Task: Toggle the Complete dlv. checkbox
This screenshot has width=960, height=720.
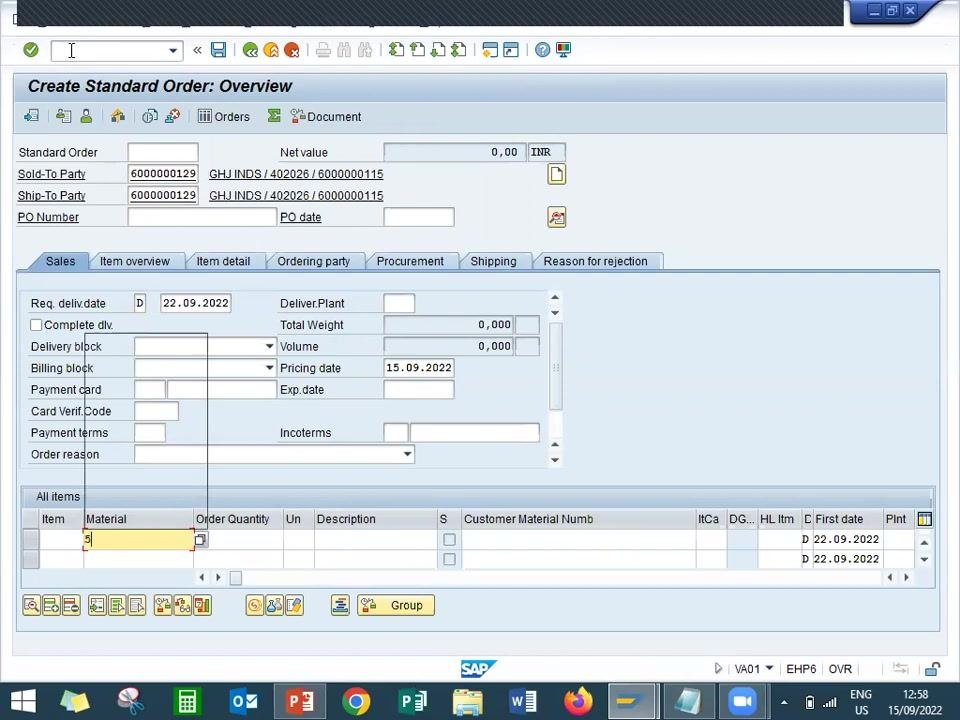Action: (36, 325)
